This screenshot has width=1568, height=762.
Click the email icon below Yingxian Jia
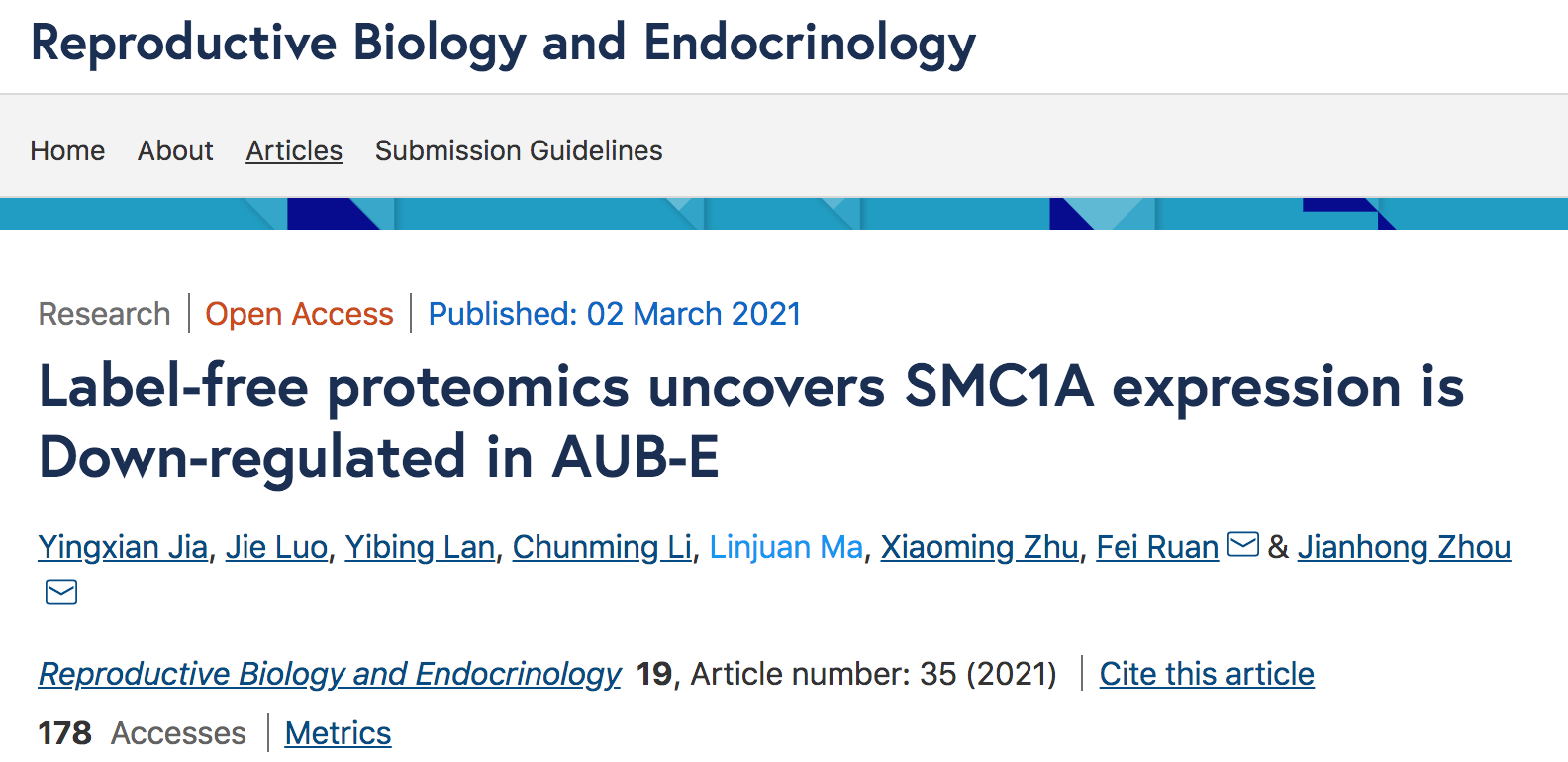61,592
